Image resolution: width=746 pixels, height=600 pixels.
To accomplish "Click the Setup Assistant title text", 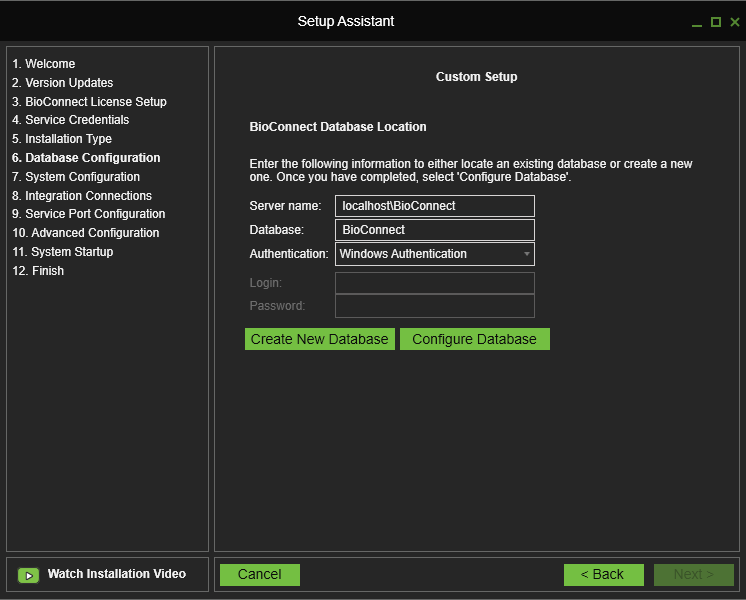I will point(346,21).
